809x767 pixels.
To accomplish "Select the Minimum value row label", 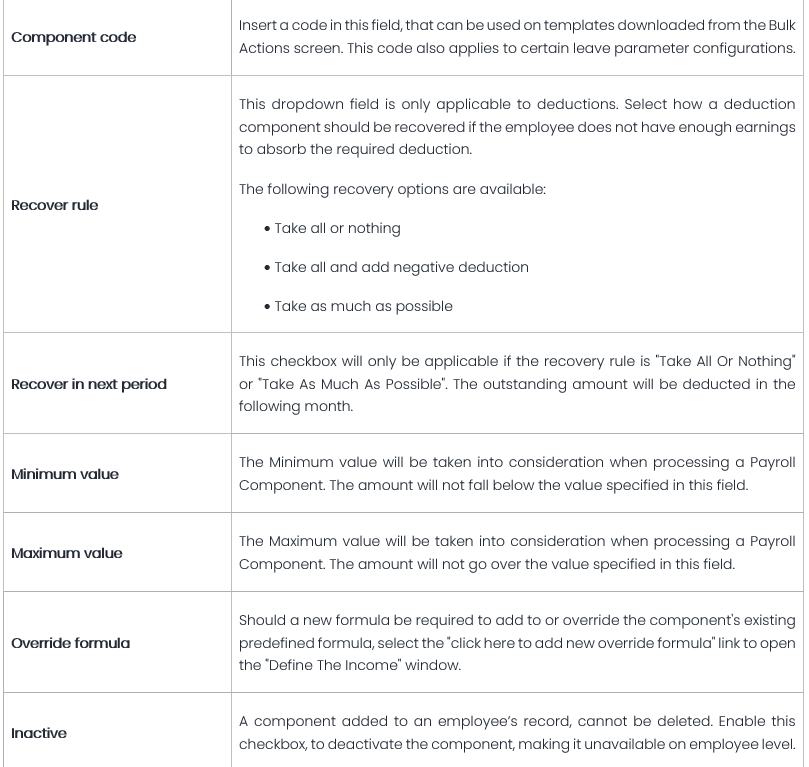I will coord(65,474).
